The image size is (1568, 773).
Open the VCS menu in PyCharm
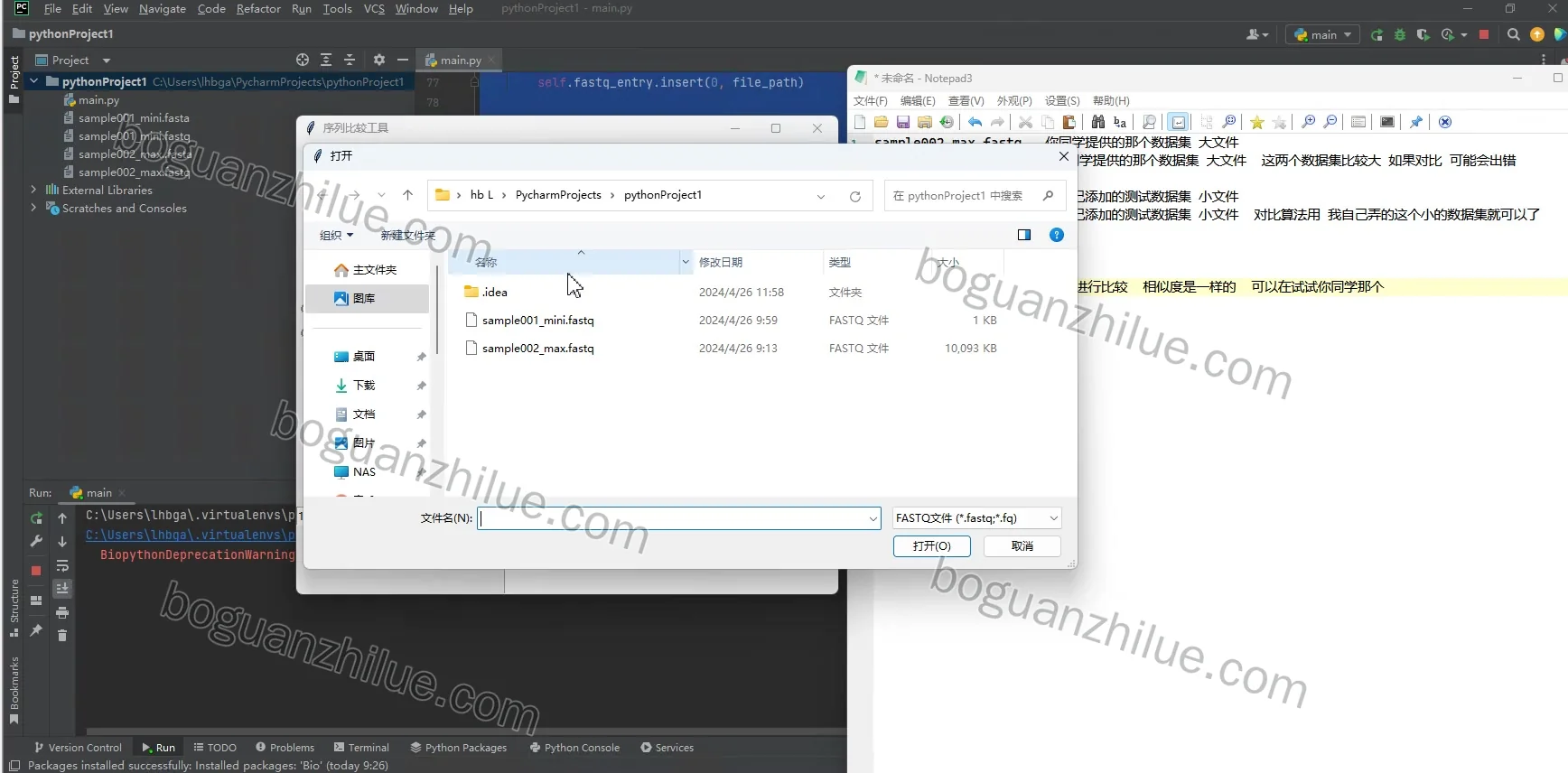[x=374, y=9]
